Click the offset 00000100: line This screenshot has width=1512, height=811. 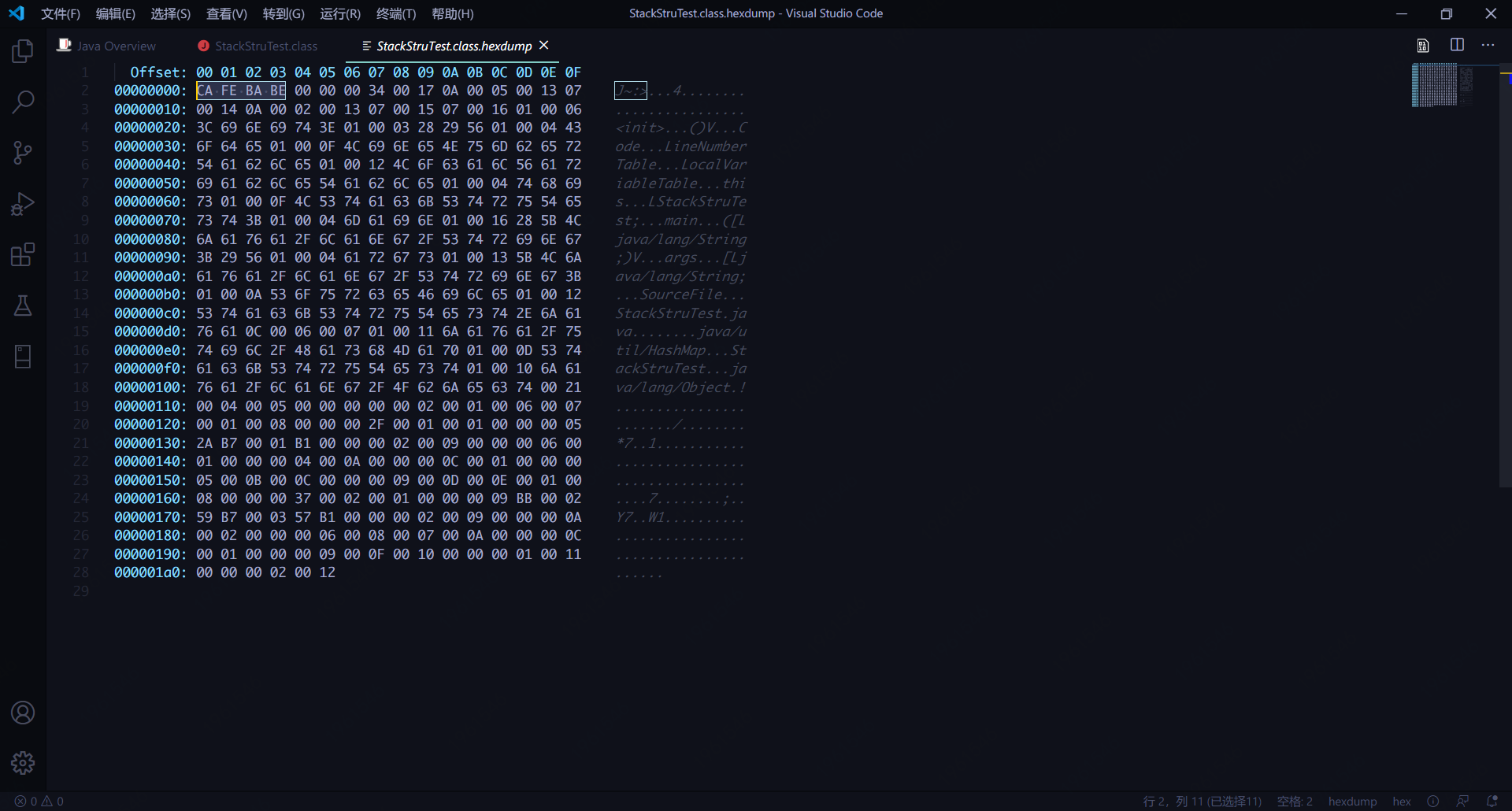pos(150,387)
